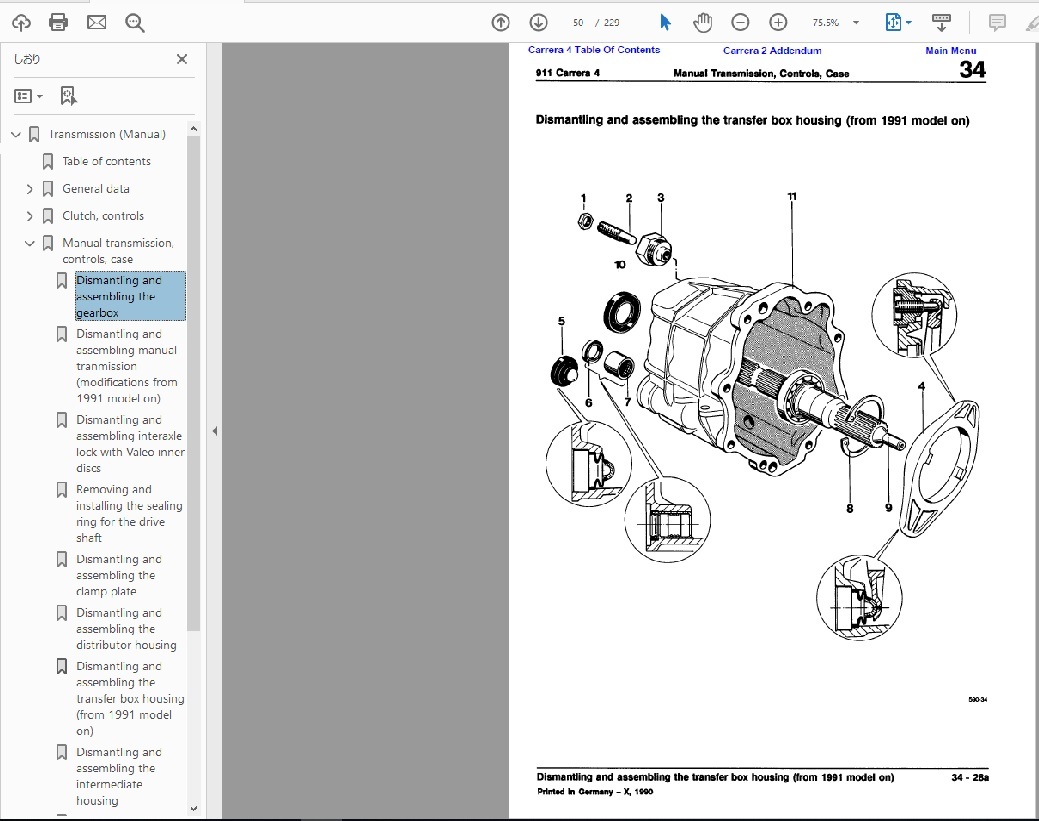Zoom out with the minus button
The width and height of the screenshot is (1039, 821).
[740, 23]
